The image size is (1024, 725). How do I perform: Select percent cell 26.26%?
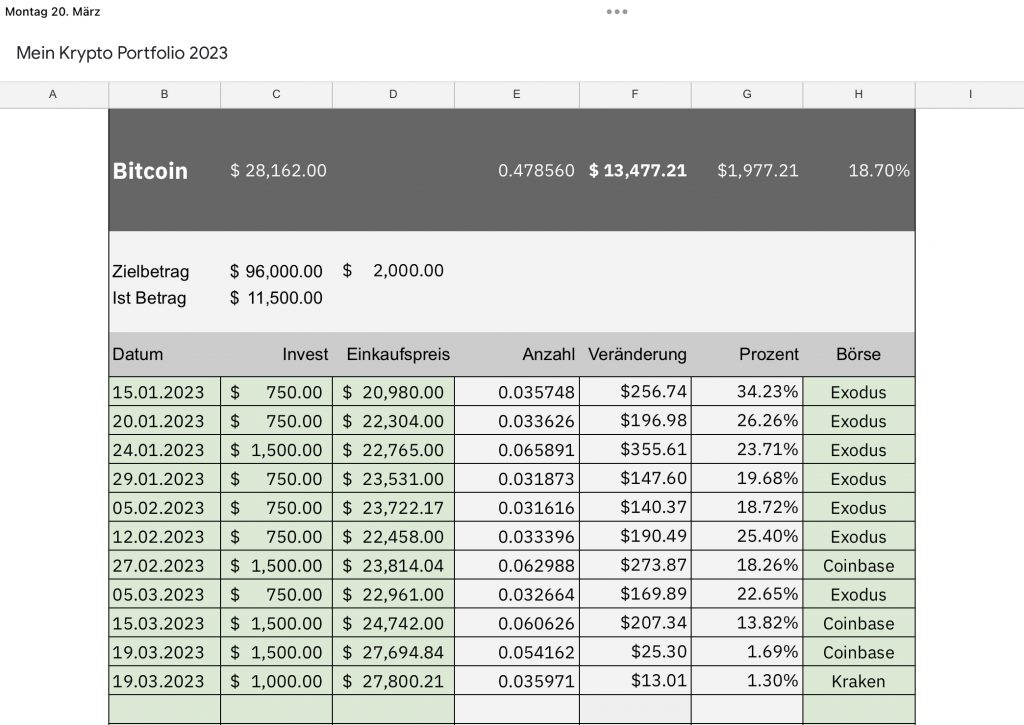(x=747, y=421)
